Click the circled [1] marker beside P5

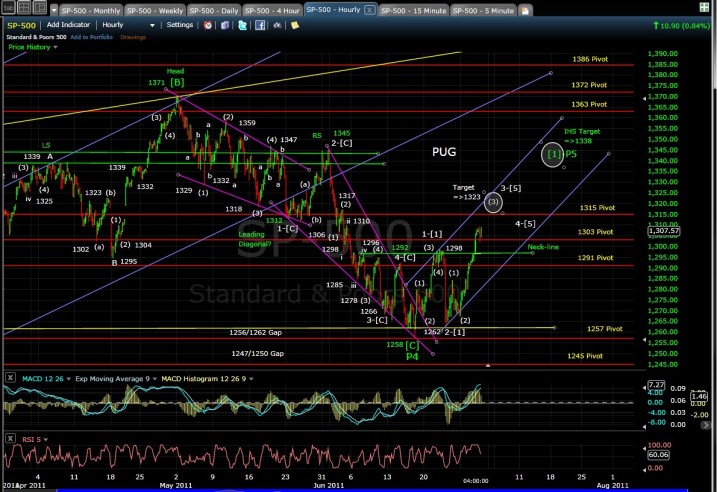(552, 154)
